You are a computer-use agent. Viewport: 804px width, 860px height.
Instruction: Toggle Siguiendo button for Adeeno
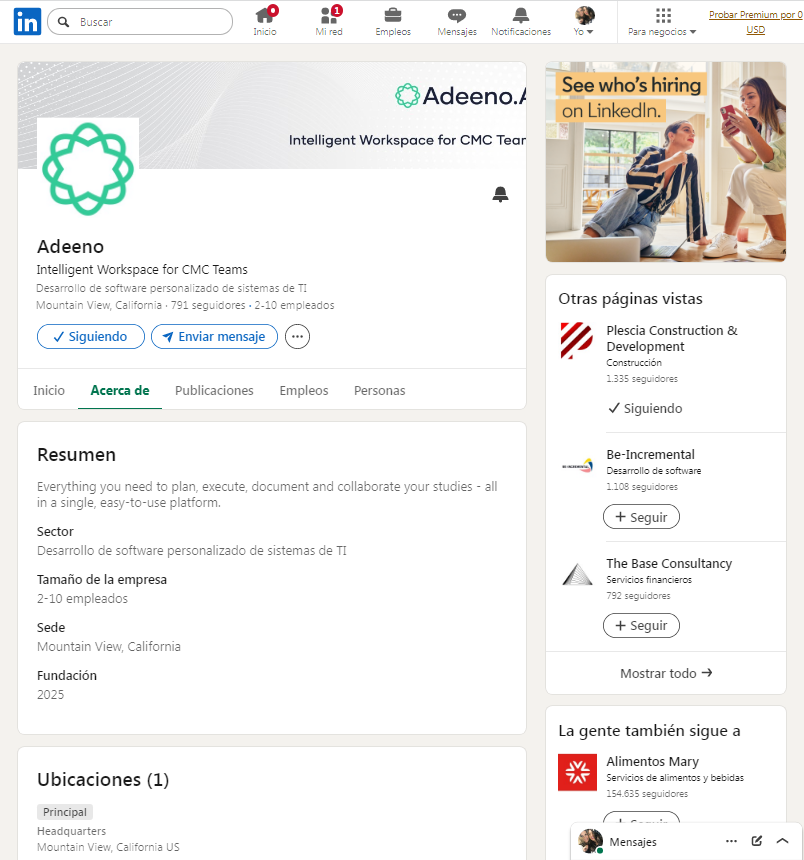pos(91,337)
